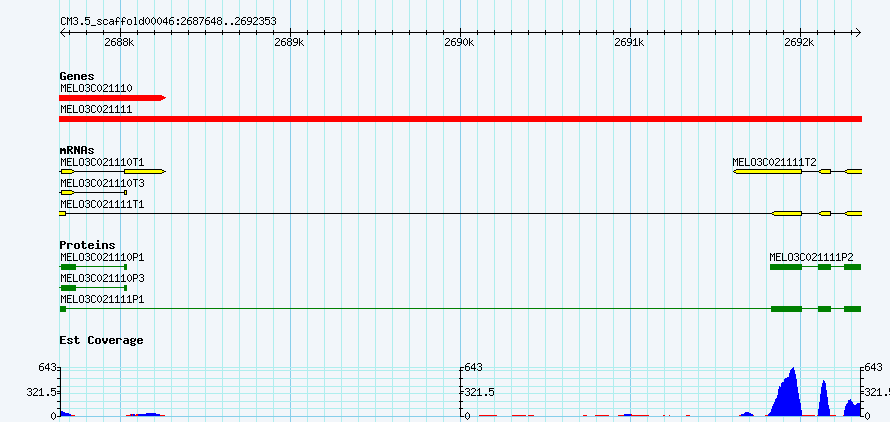Click the MELO3C021111T2 mRNA label
This screenshot has width=890, height=422.
pyautogui.click(x=774, y=162)
